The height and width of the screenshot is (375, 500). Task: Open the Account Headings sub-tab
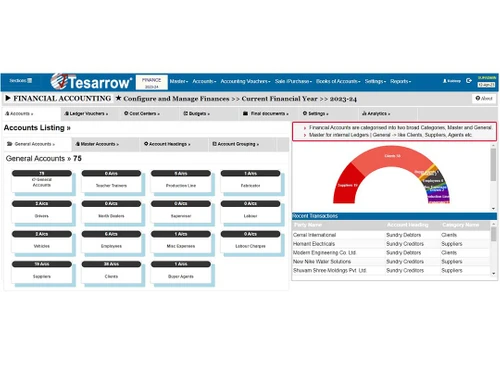[174, 144]
